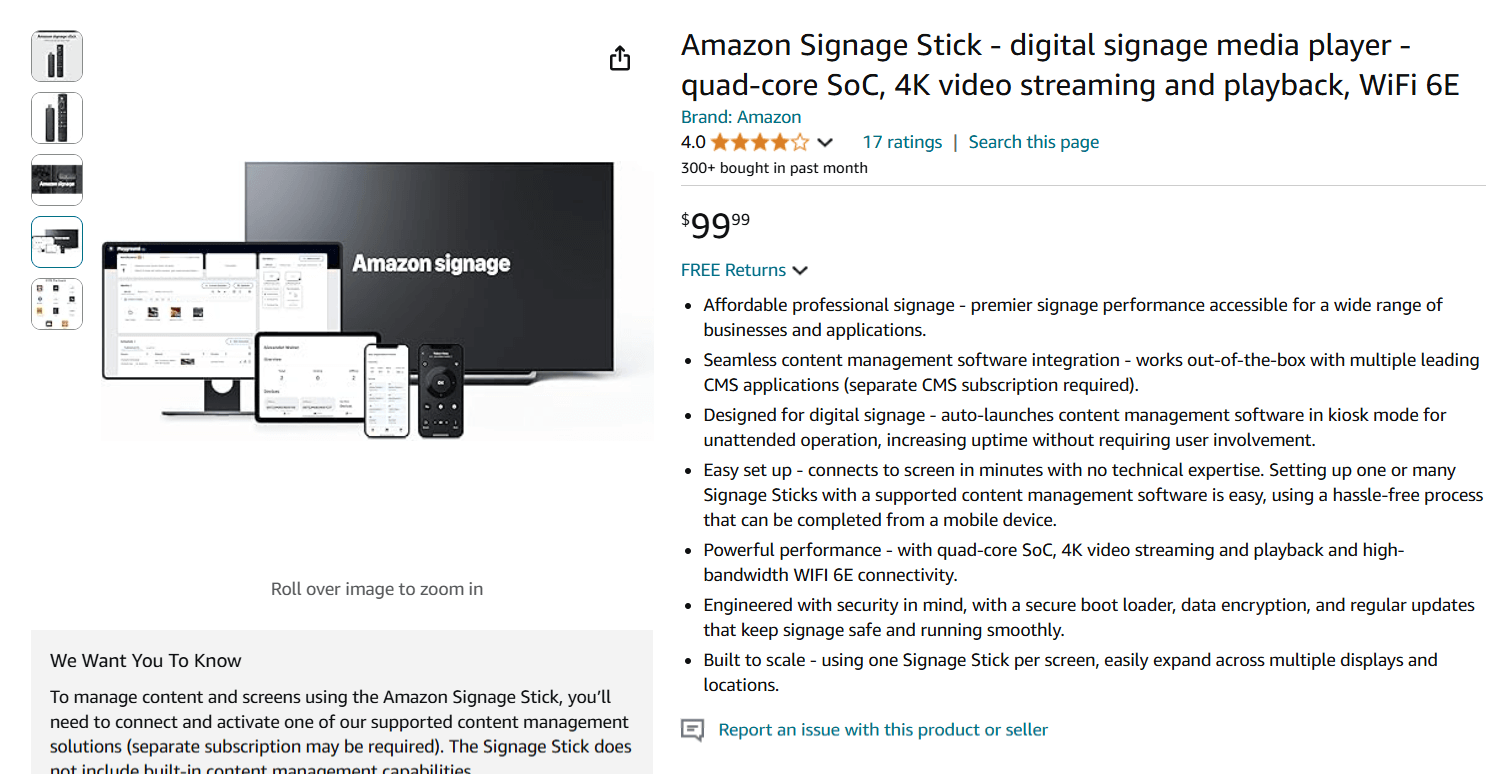
Task: Click the 300+ bought in past month text
Action: (x=775, y=167)
